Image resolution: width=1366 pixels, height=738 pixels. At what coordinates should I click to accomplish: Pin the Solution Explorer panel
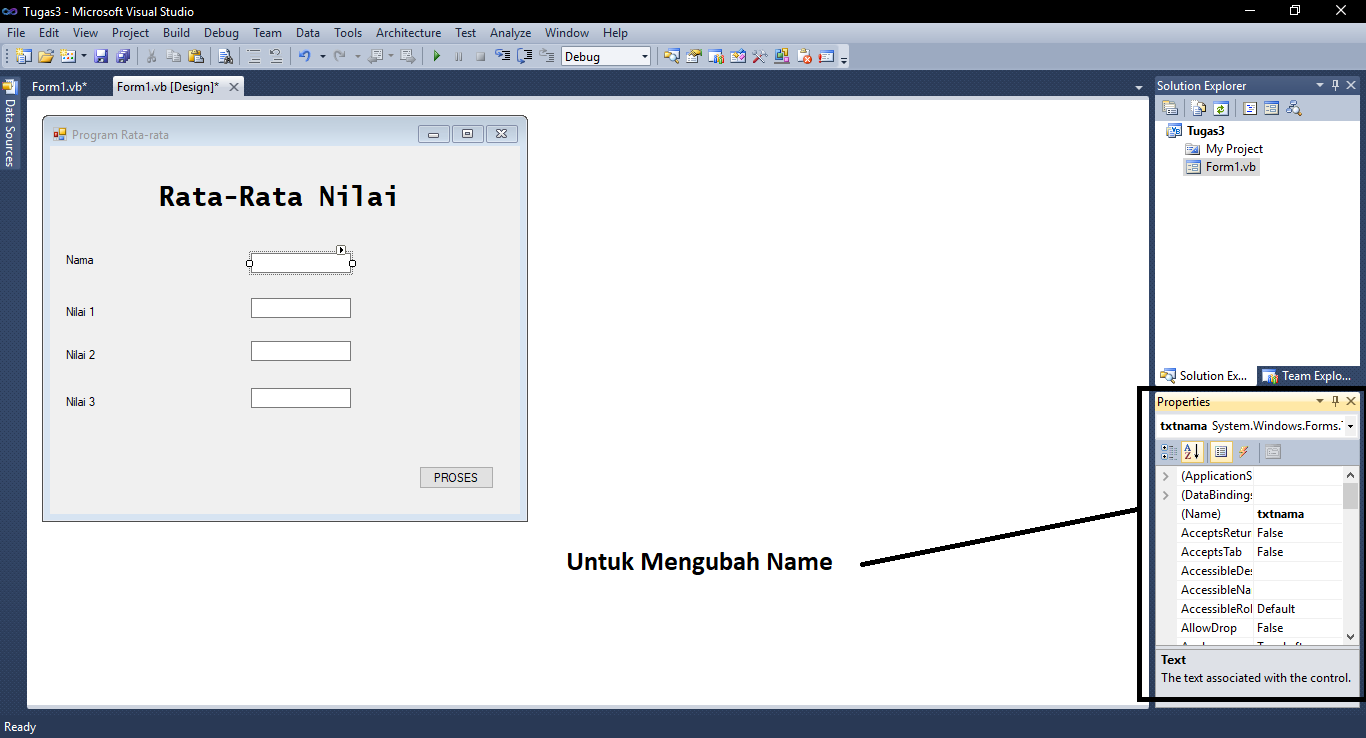[x=1335, y=85]
